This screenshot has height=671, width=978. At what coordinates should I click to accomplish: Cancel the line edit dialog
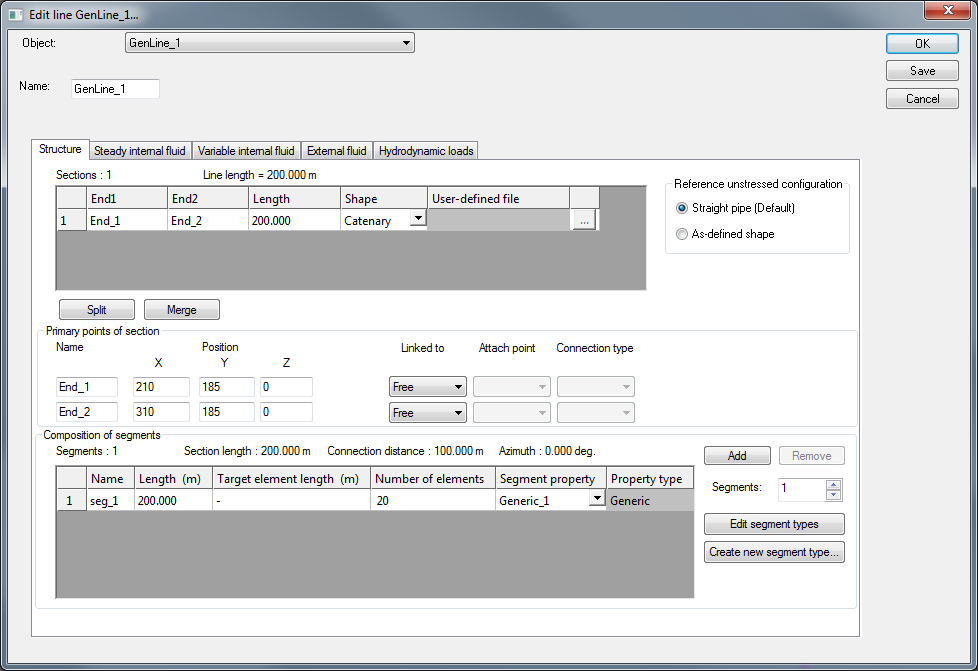tap(922, 99)
